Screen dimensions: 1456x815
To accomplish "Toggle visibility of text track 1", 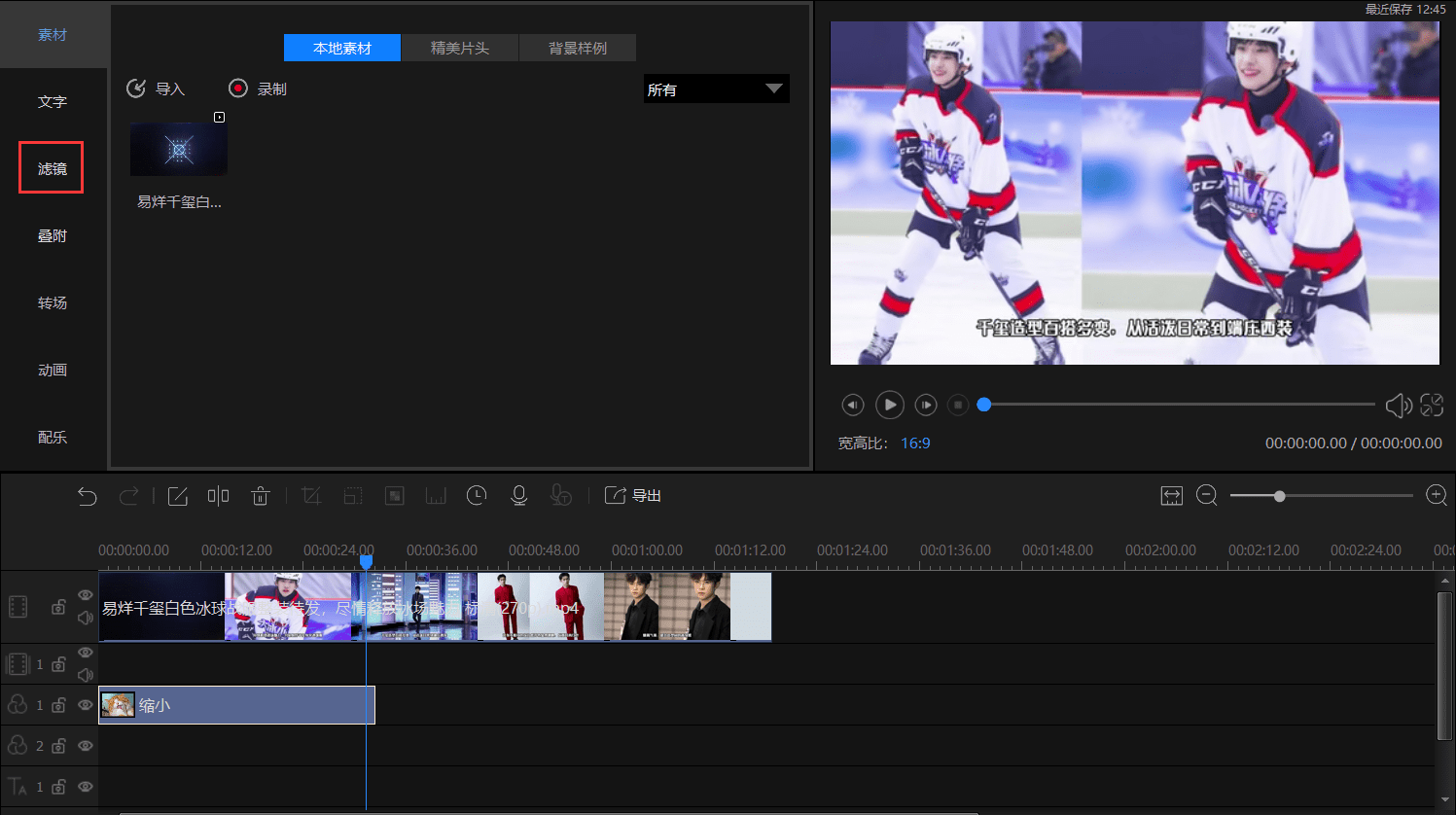I will coord(86,787).
